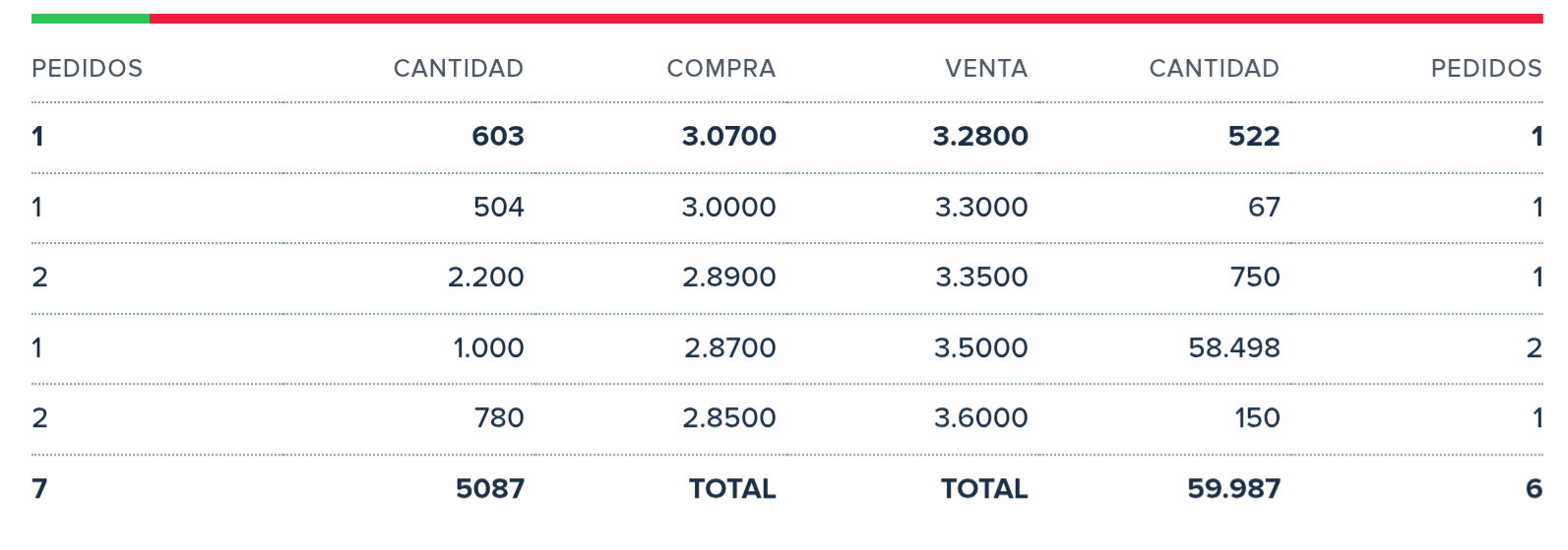Click the green portion of the ratio bar
Screen dimensions: 1568x550
(x=90, y=18)
